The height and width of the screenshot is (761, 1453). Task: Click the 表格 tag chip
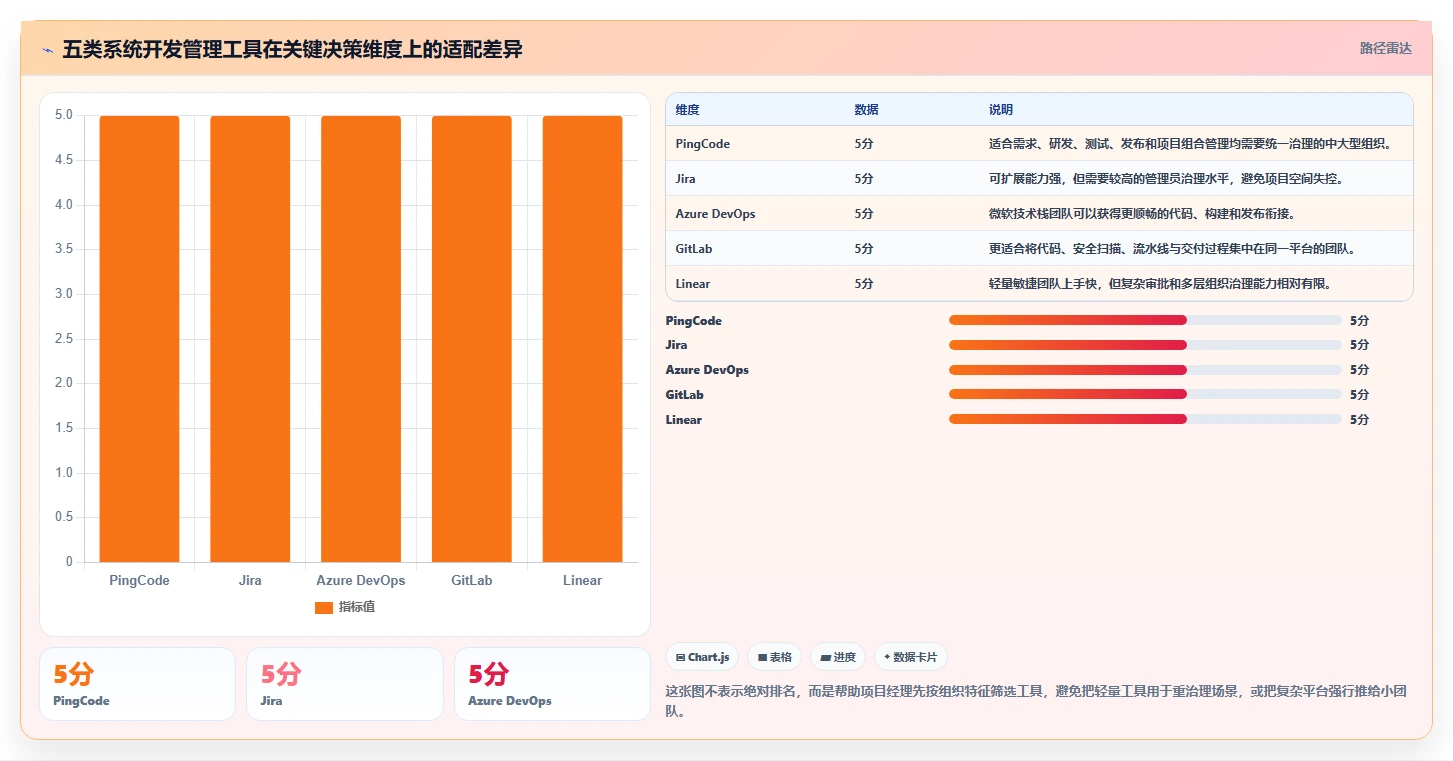click(x=775, y=657)
